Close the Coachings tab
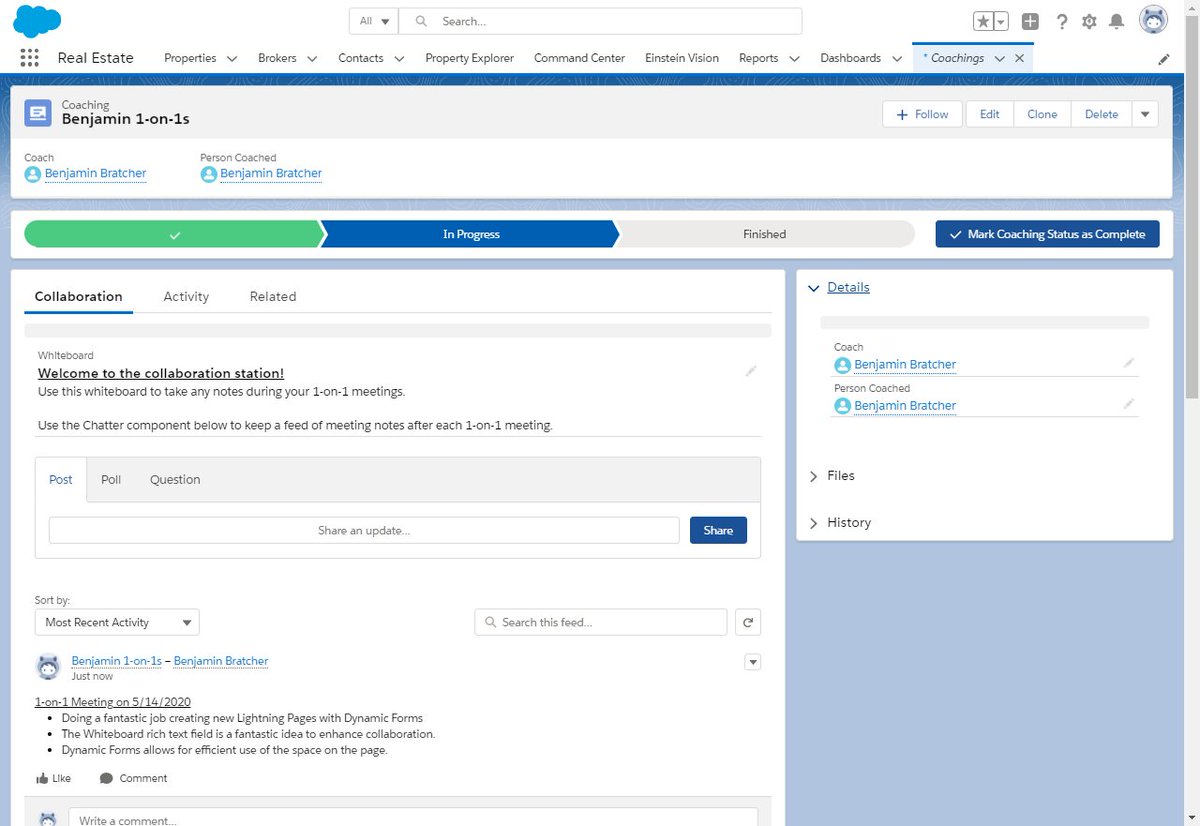1200x826 pixels. coord(1019,58)
